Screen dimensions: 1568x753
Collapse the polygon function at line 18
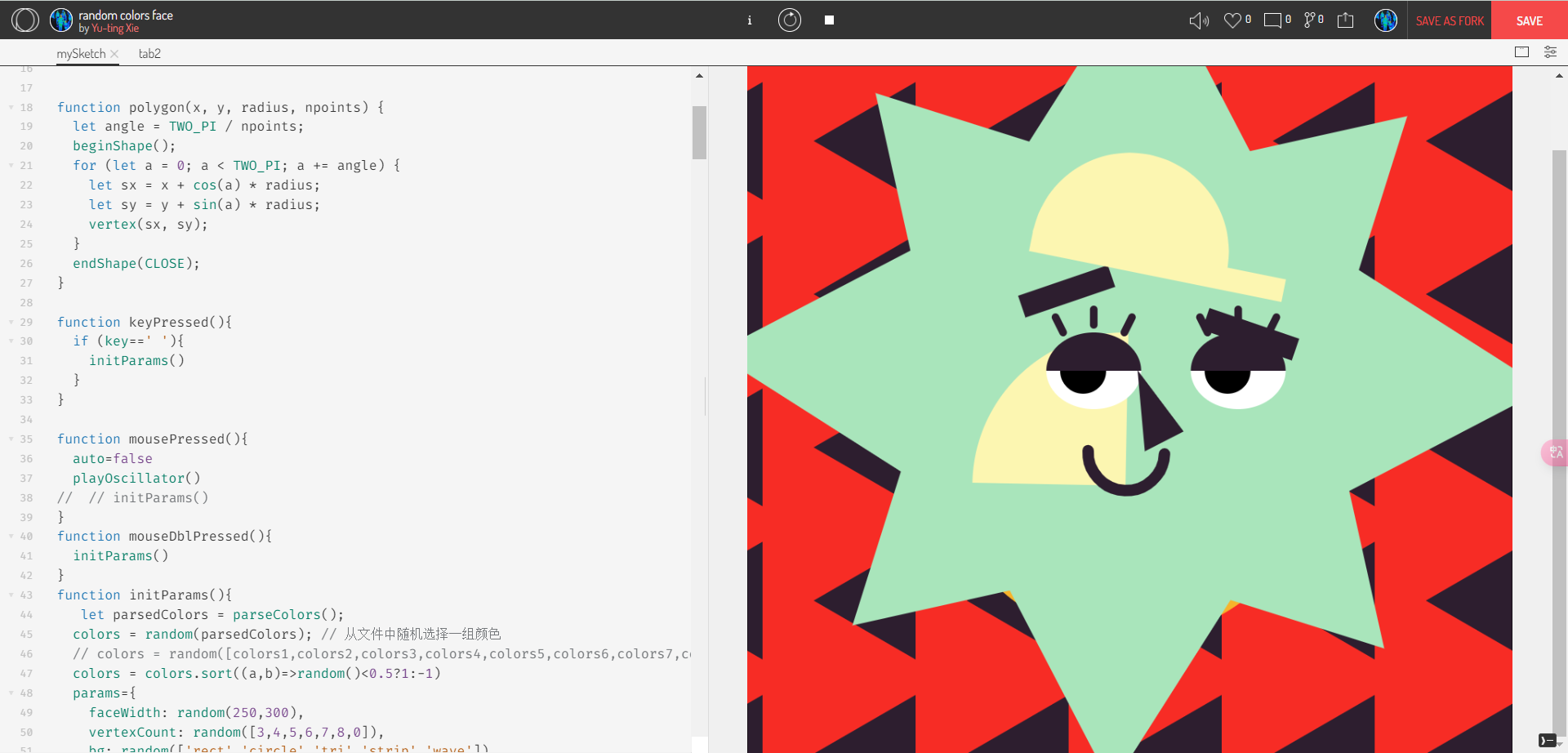coord(11,107)
